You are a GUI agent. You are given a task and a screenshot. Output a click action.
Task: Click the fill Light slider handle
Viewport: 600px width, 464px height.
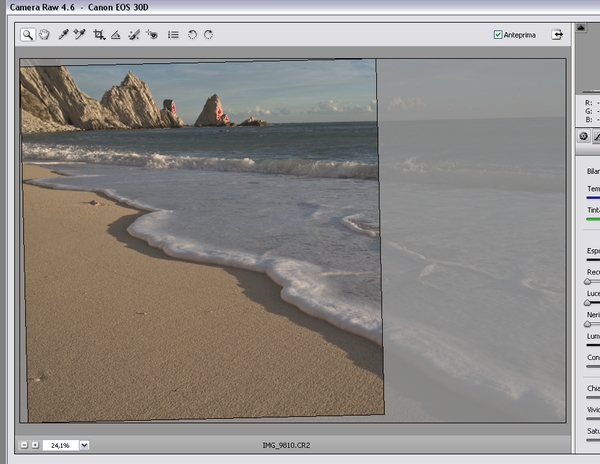[x=587, y=303]
